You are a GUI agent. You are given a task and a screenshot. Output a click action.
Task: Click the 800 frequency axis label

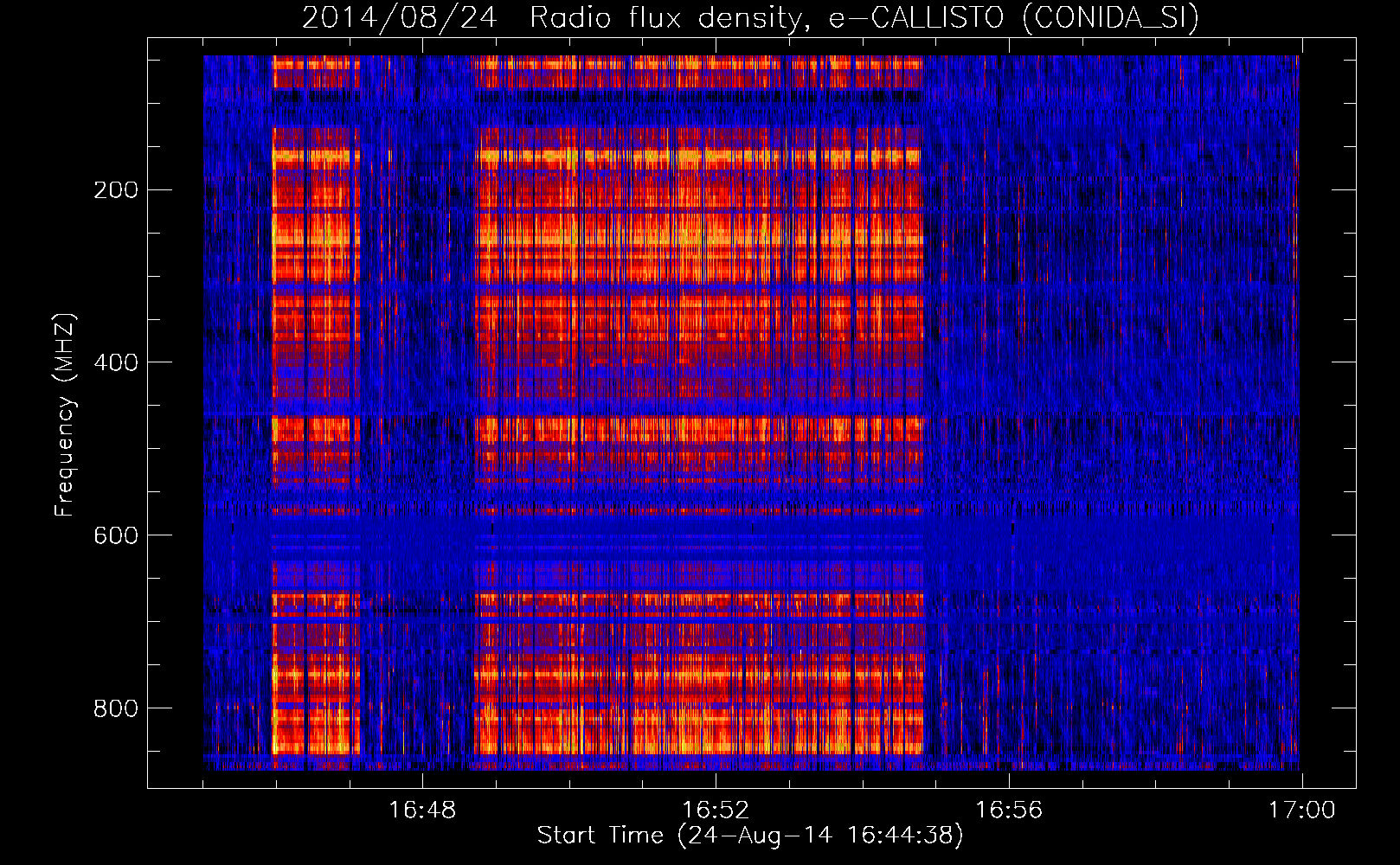pyautogui.click(x=116, y=708)
